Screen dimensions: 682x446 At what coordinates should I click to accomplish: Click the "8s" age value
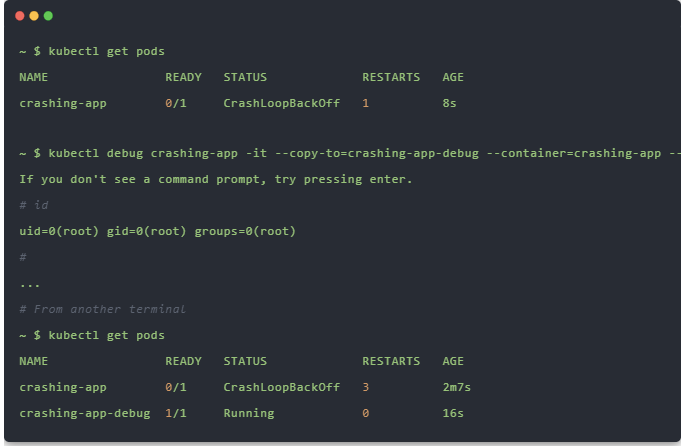point(450,103)
